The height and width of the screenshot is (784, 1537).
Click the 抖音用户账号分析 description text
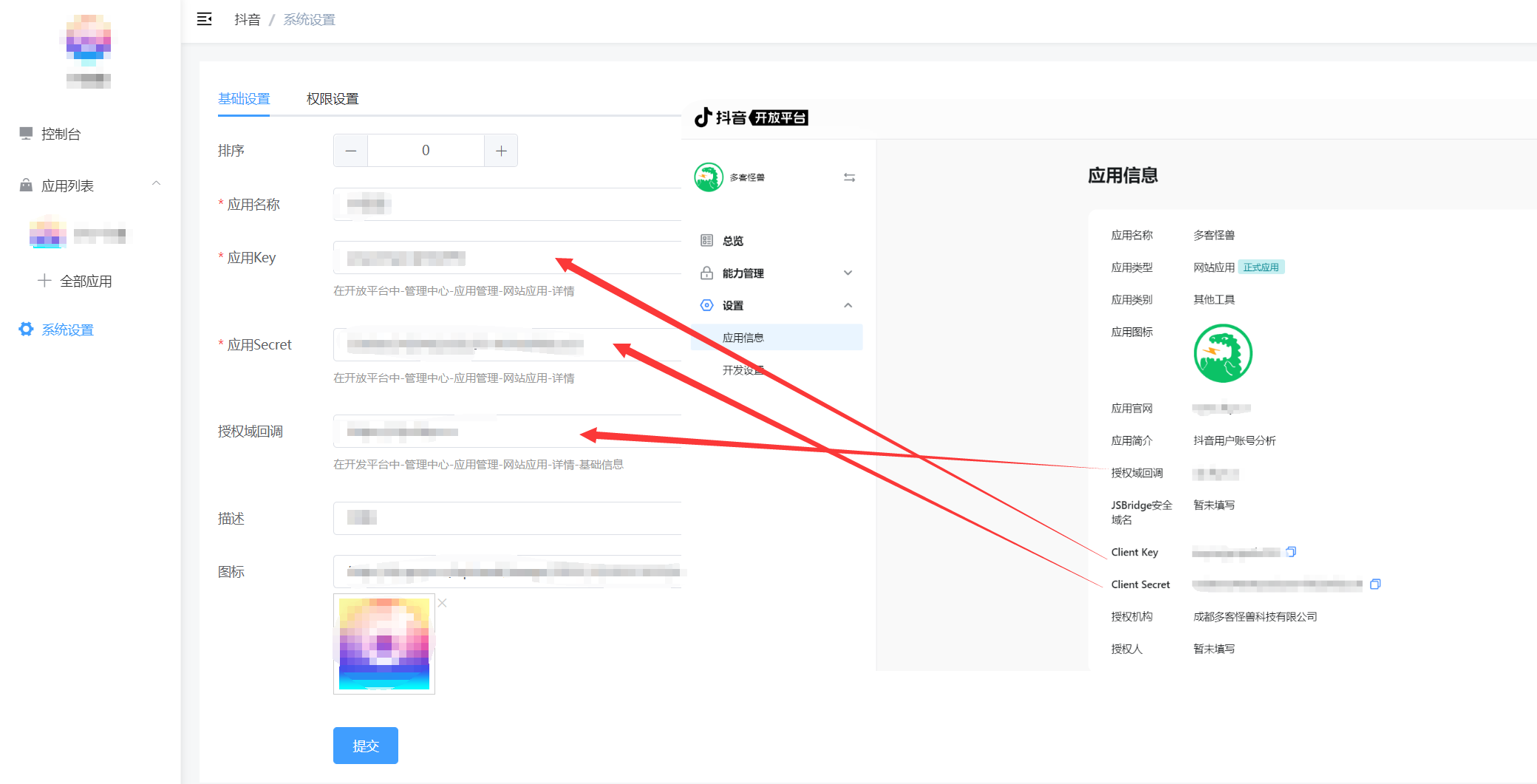(x=1234, y=441)
